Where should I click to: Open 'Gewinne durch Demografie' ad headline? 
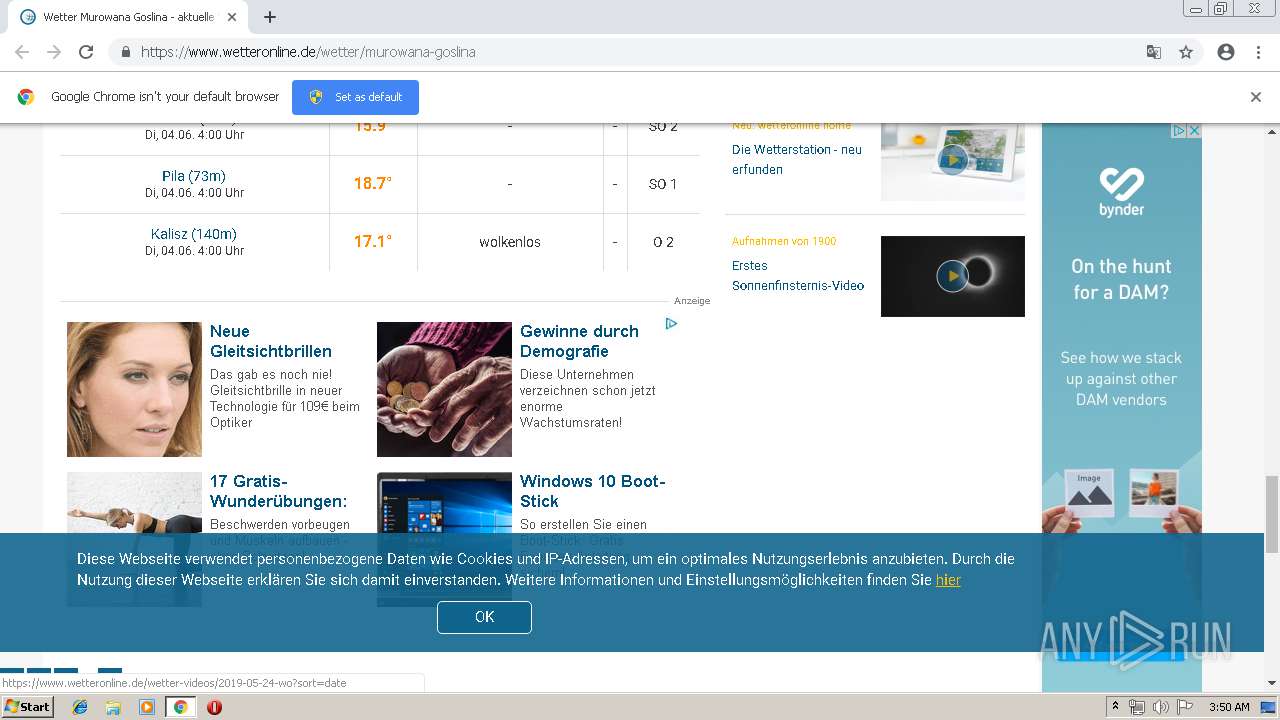[x=579, y=341]
